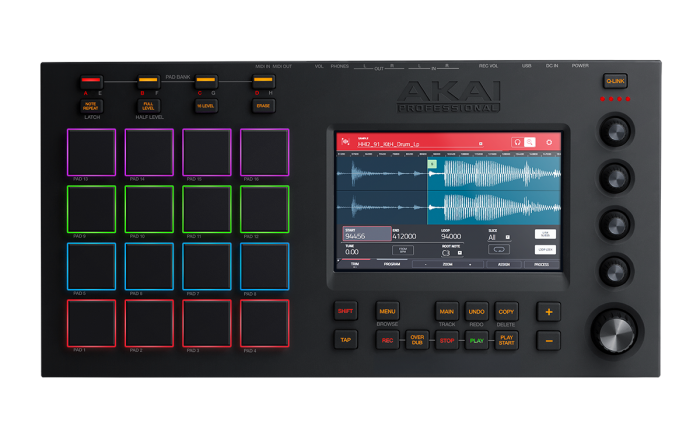Switch to the Trim tab
Image resolution: width=700 pixels, height=438 pixels.
pos(355,264)
